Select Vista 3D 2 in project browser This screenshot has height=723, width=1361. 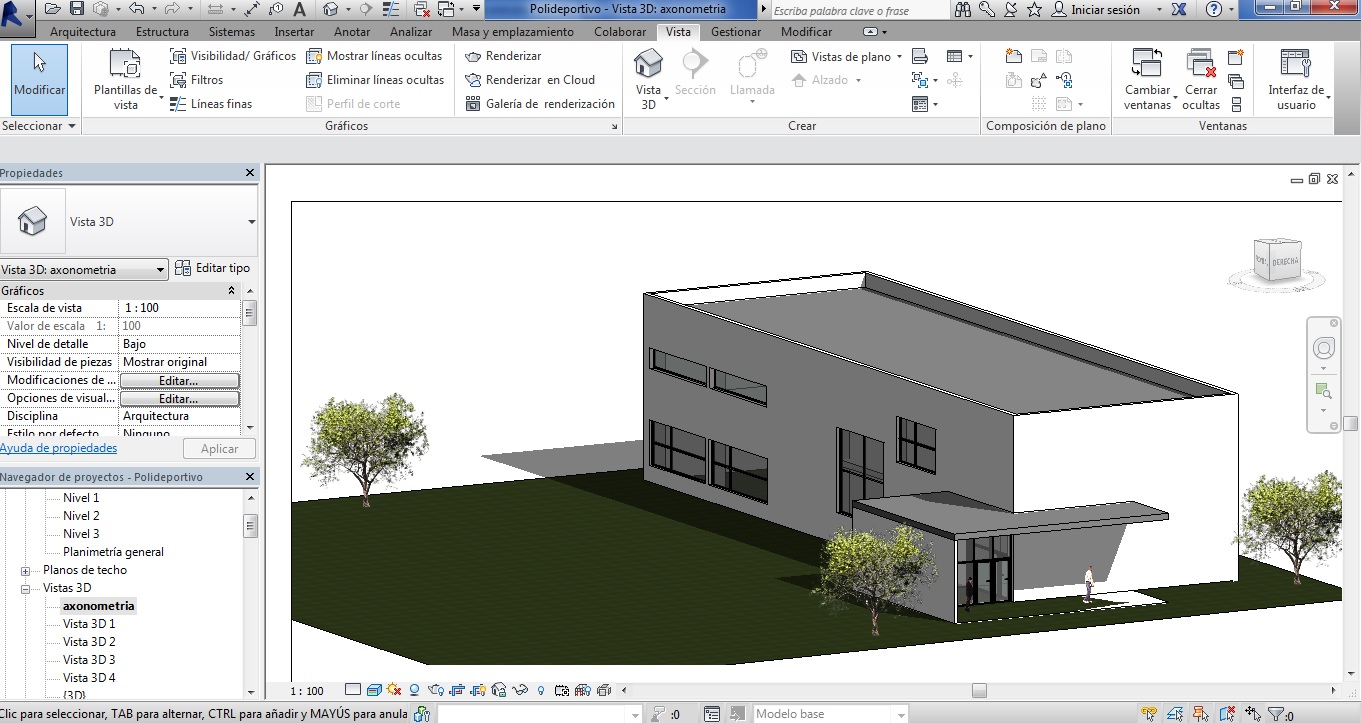coord(89,642)
